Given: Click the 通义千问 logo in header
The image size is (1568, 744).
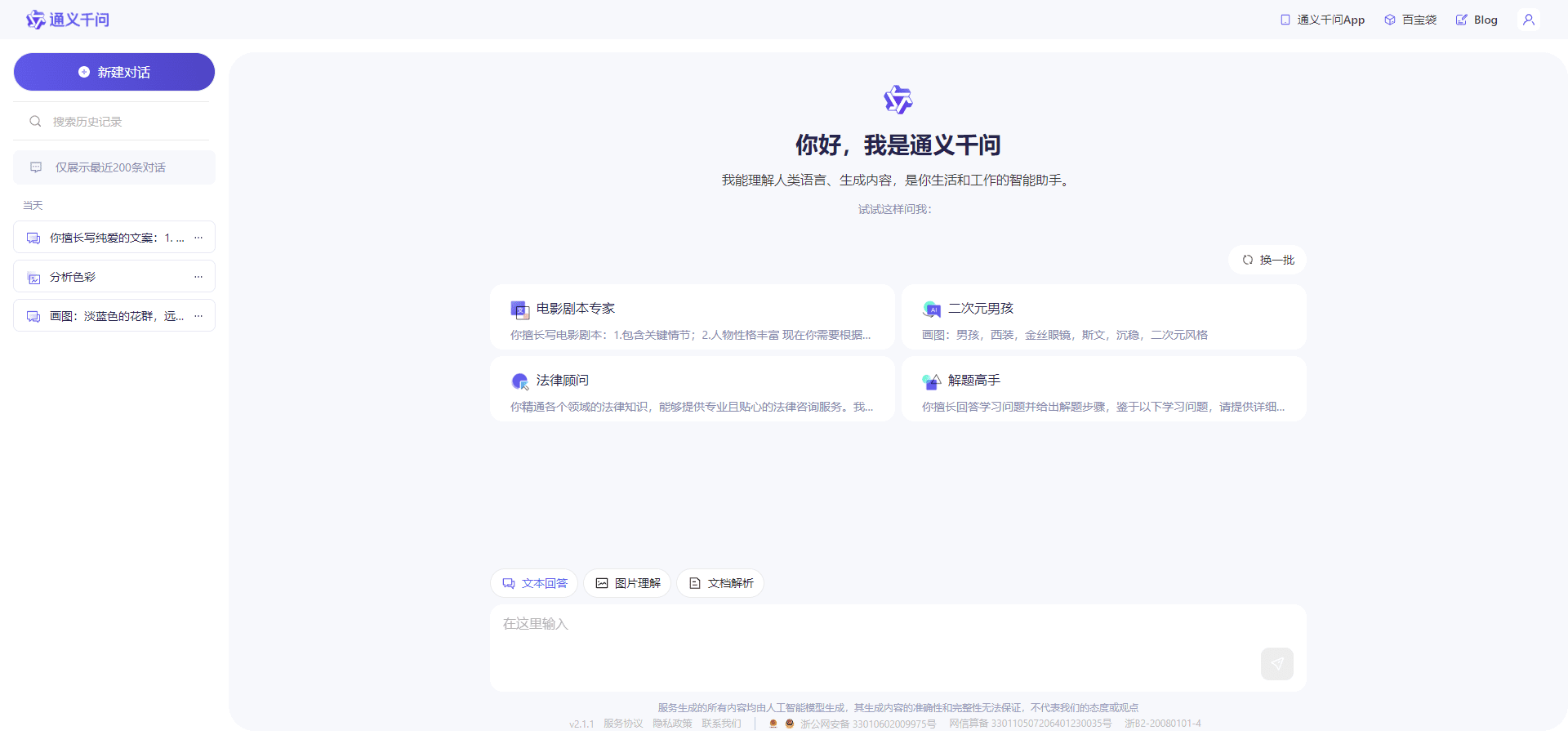Looking at the screenshot, I should 68,20.
